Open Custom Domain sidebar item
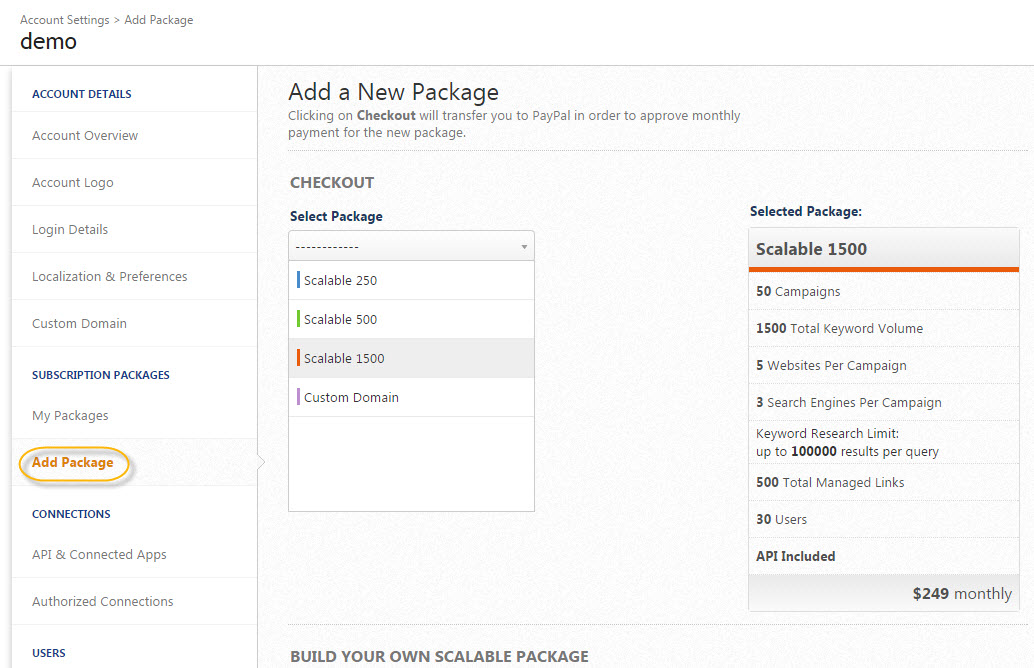 (x=79, y=323)
